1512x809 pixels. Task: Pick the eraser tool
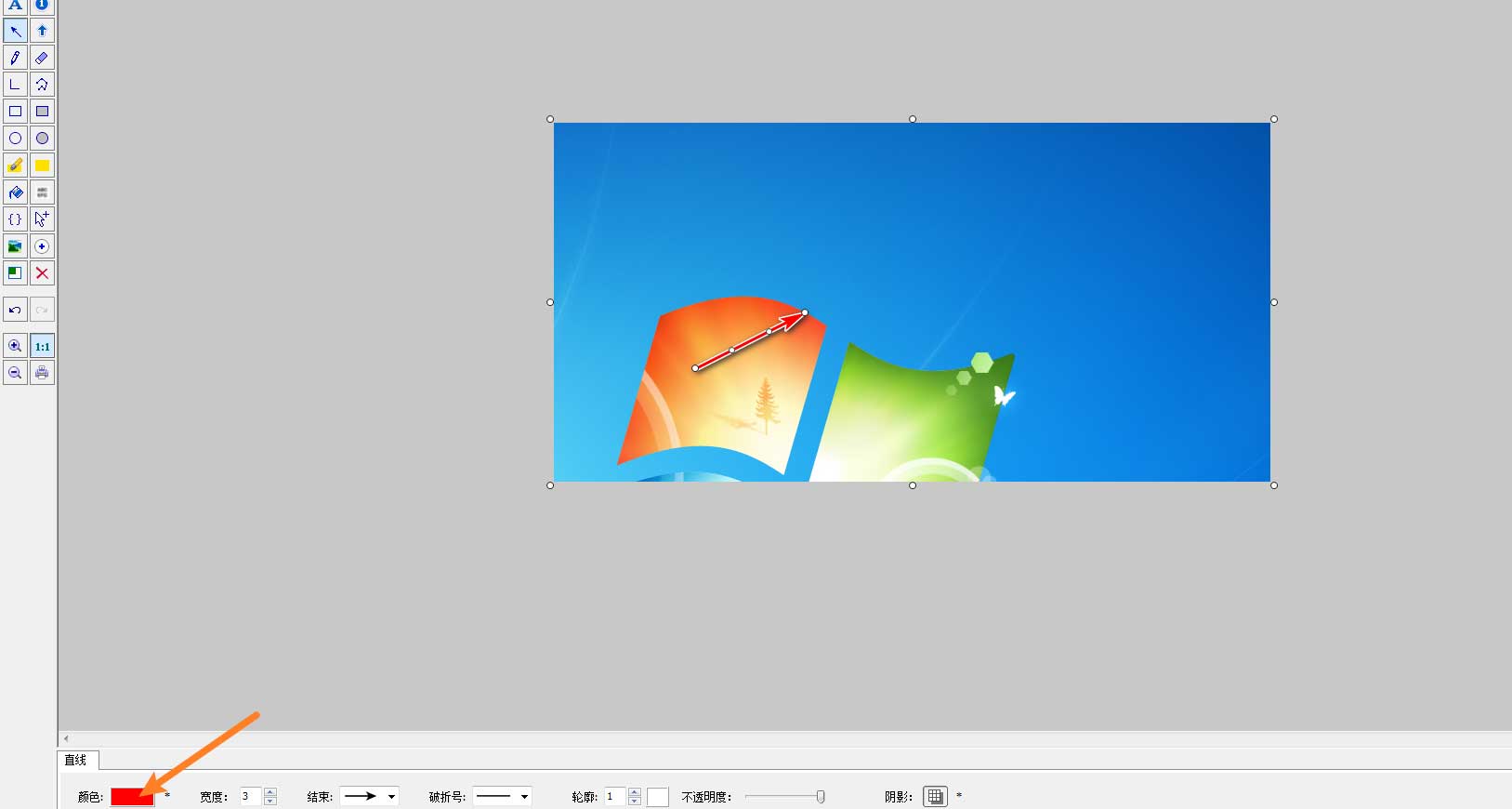click(x=42, y=58)
